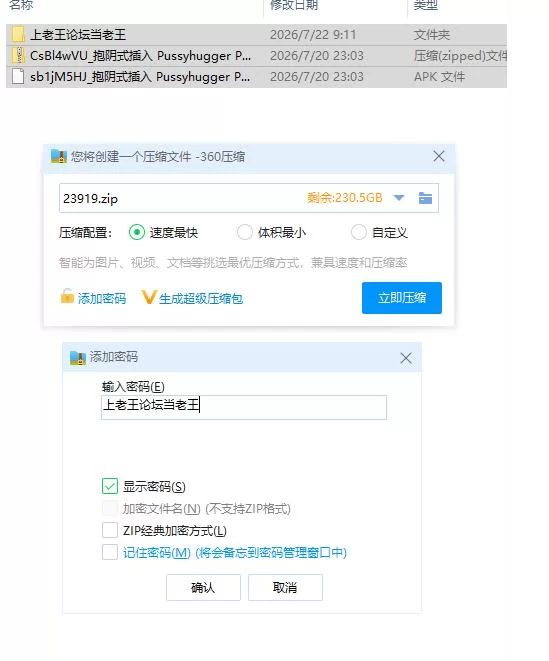Click the disabled 加密文件名(N) checkbox
Image resolution: width=549 pixels, height=661 pixels.
110,508
